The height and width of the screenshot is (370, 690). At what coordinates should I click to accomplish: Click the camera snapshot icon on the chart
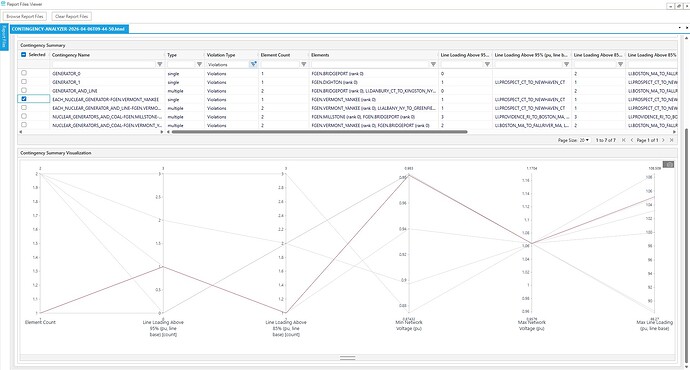tap(668, 165)
